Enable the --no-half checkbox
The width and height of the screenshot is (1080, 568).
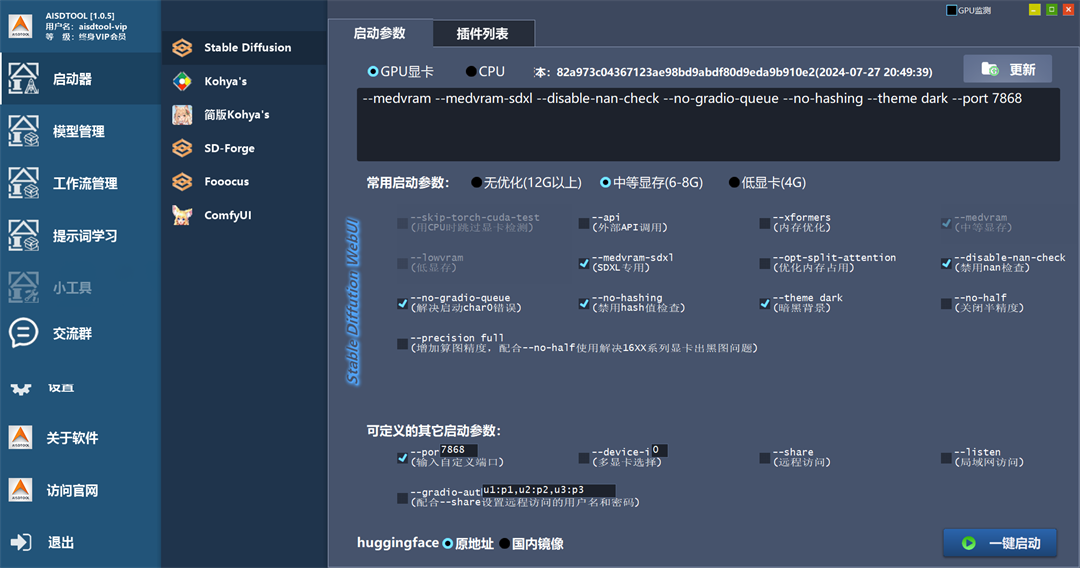coord(946,303)
